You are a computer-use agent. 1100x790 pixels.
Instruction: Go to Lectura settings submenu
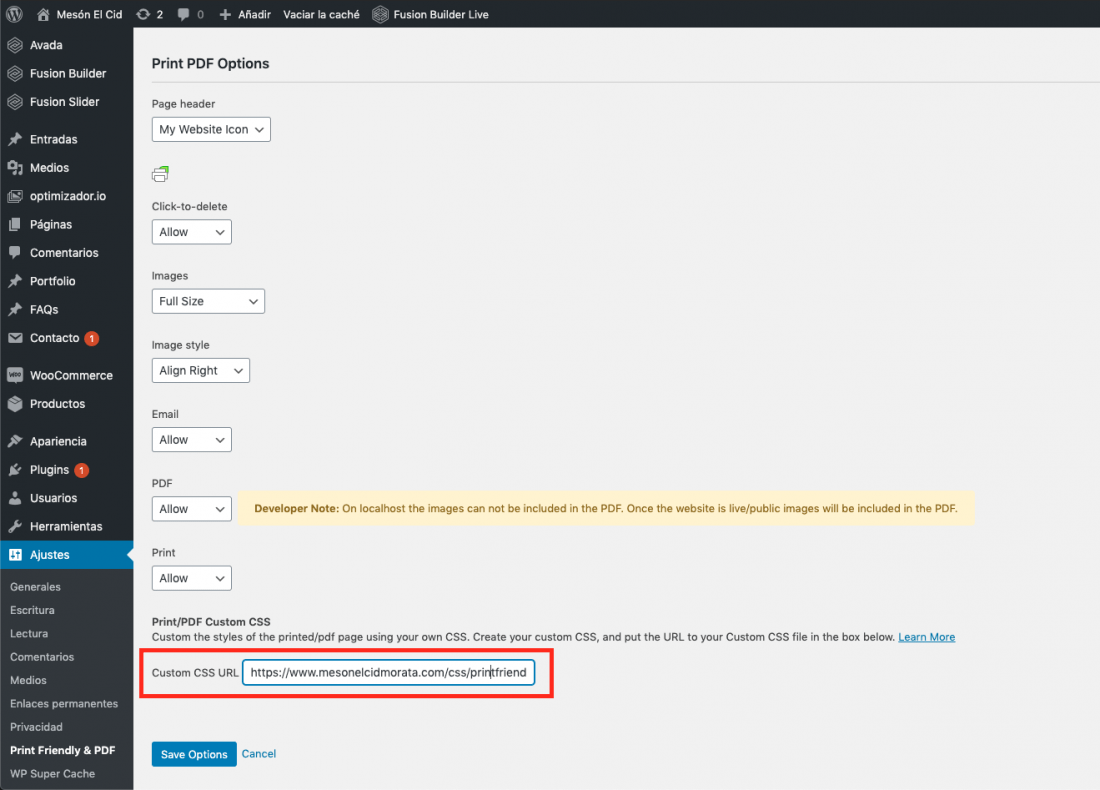[x=29, y=634]
